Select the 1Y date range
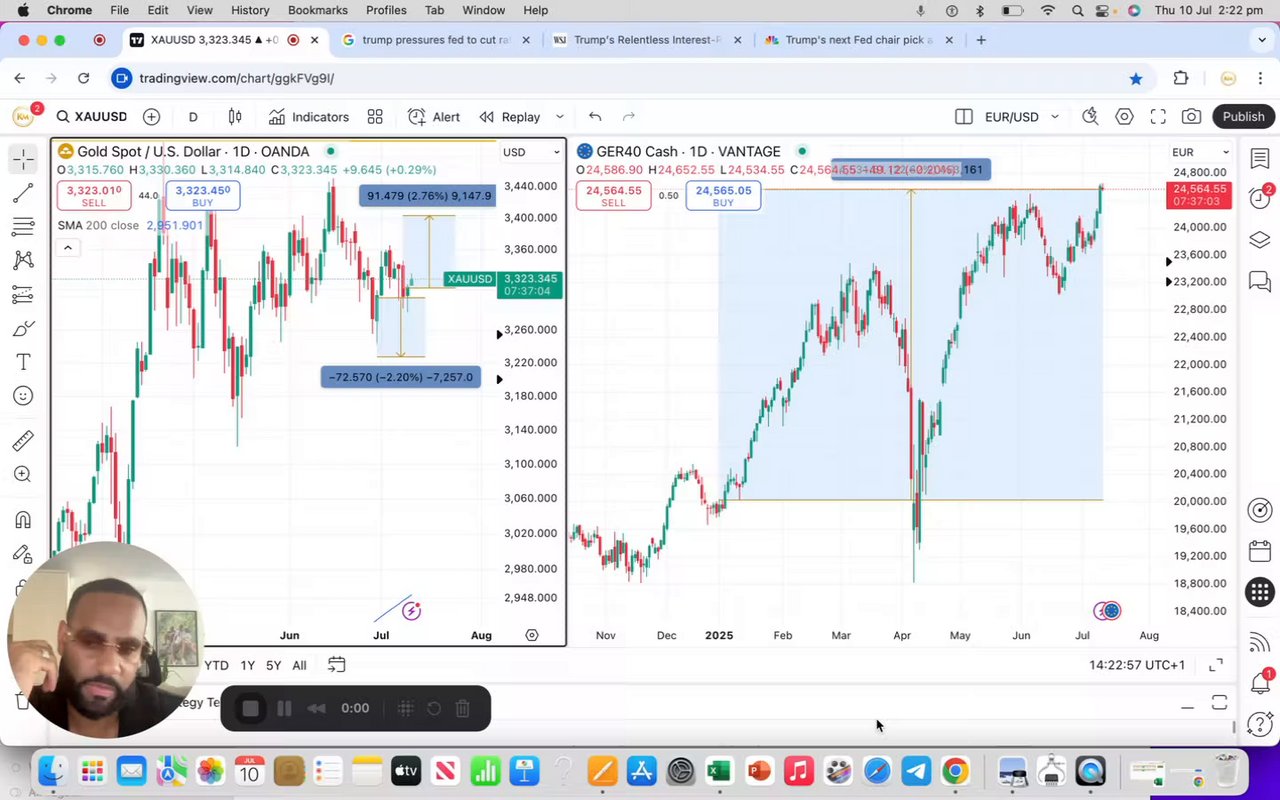The height and width of the screenshot is (800, 1280). click(x=247, y=665)
